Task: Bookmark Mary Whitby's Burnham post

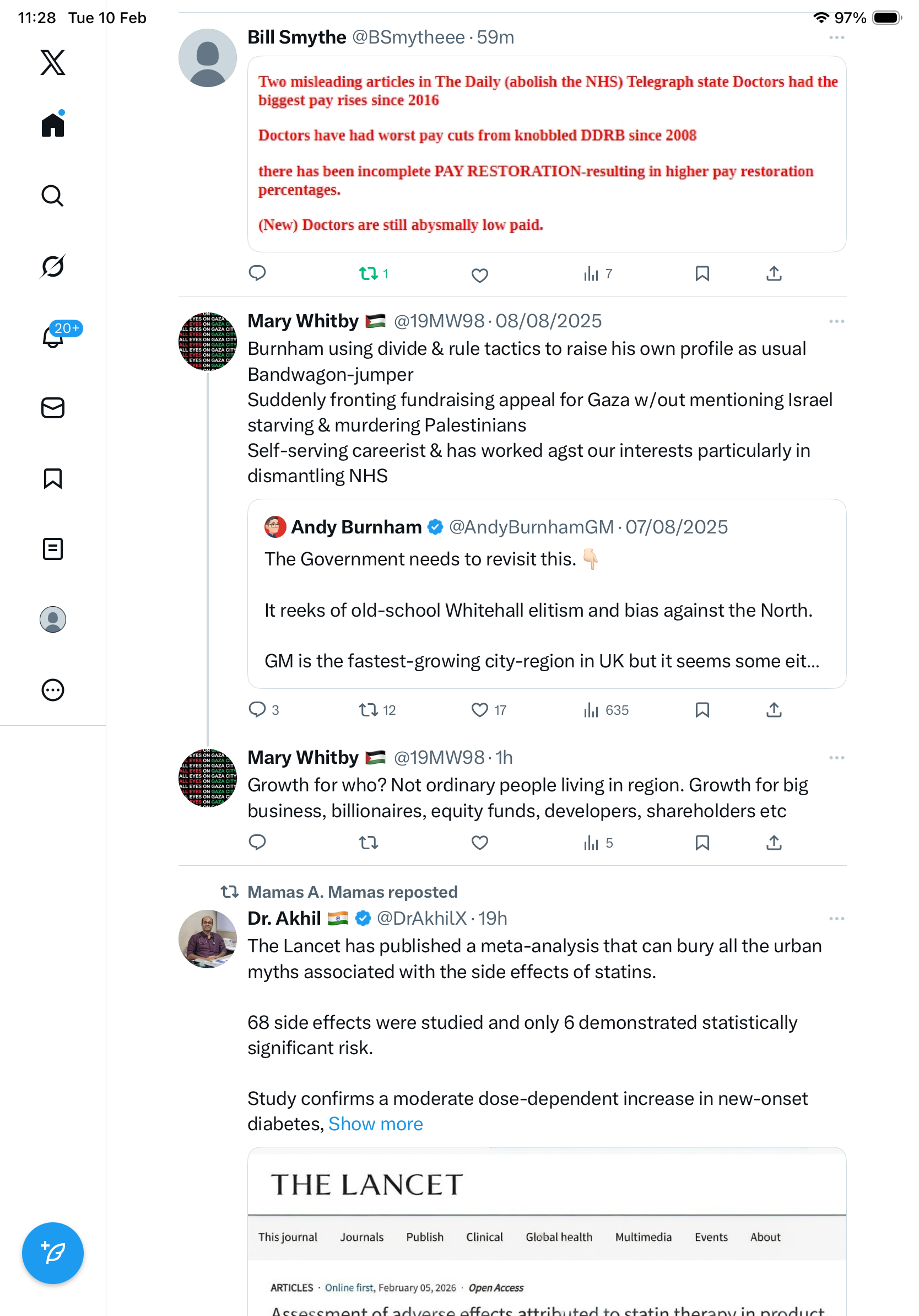Action: (x=702, y=710)
